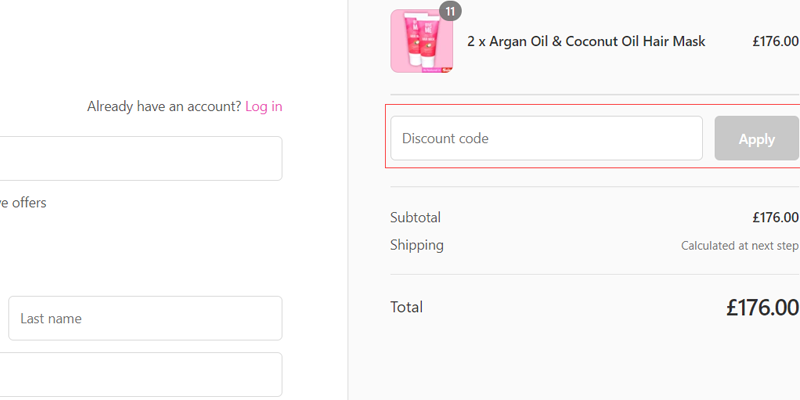Viewport: 800px width, 400px height.
Task: Select the large Total amount £176.00
Action: pos(762,308)
